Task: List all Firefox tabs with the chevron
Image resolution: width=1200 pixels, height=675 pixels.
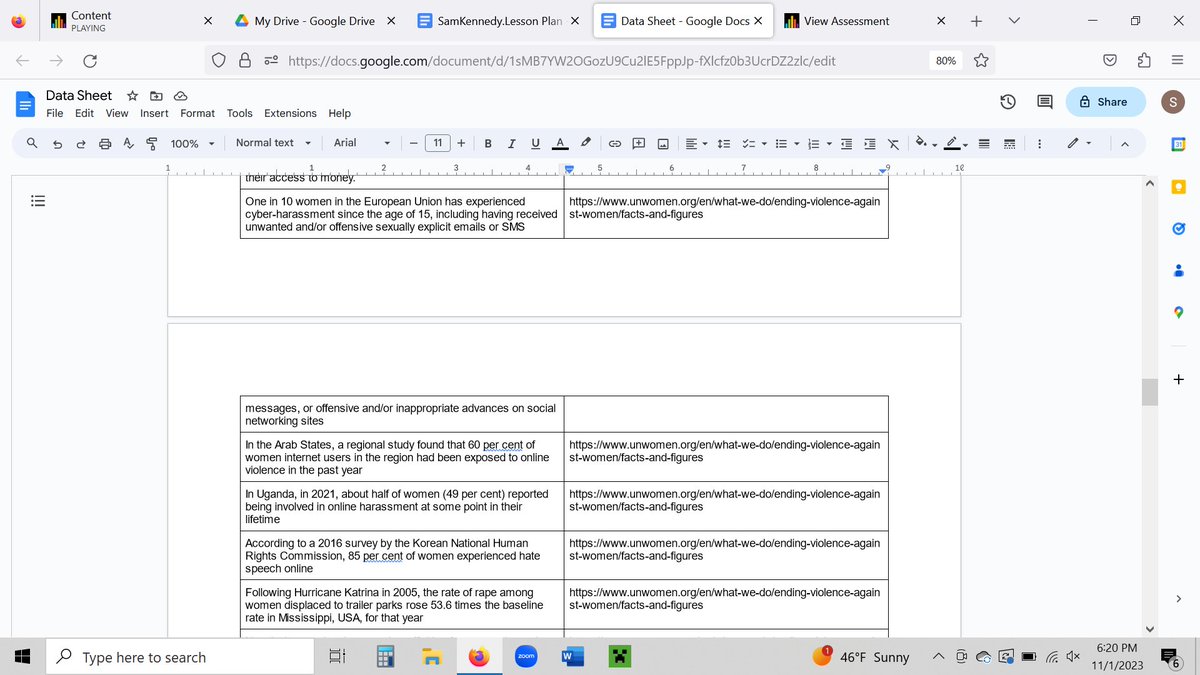Action: 1014,20
